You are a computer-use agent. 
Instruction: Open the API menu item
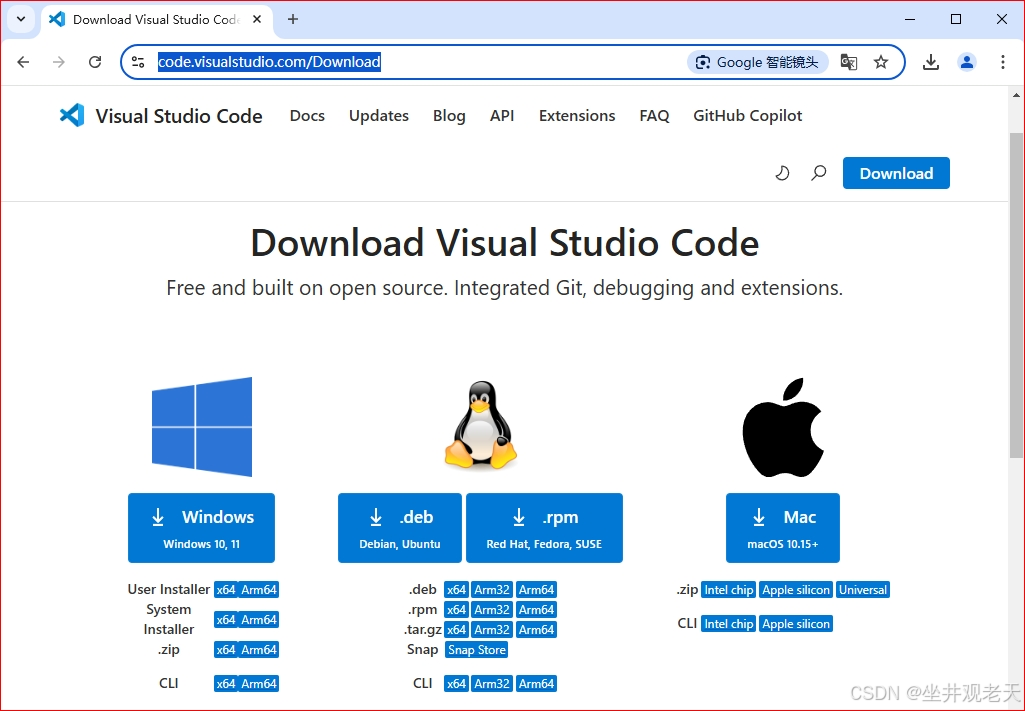(502, 116)
